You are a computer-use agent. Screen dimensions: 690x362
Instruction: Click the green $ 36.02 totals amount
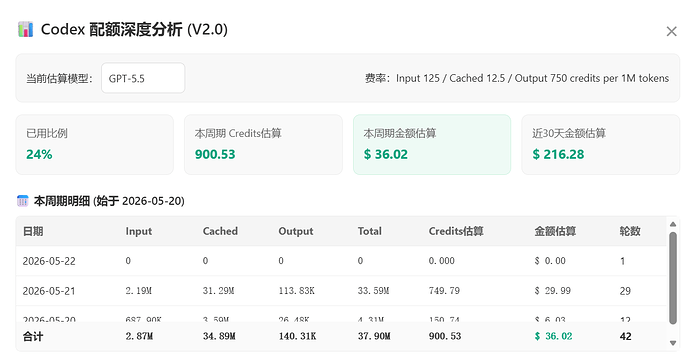(x=553, y=336)
